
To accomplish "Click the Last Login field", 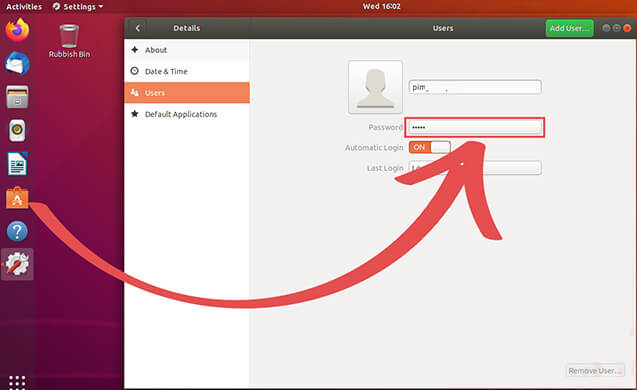I will pos(475,168).
